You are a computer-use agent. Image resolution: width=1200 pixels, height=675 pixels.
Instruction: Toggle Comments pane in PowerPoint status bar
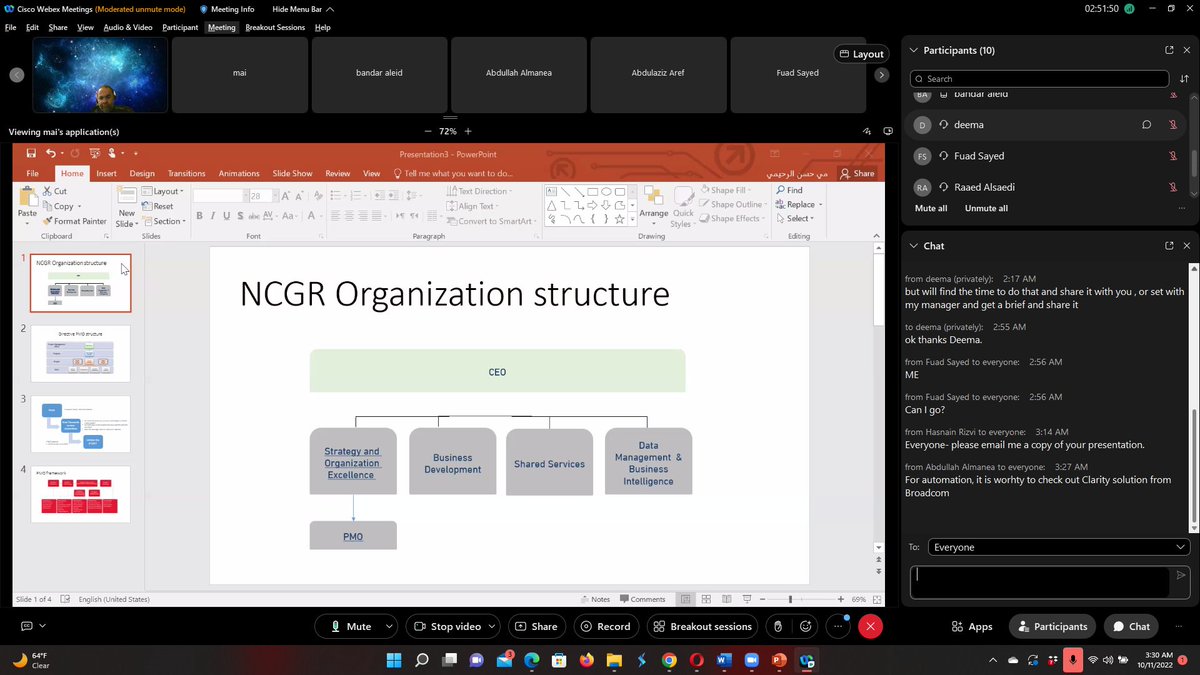(x=642, y=599)
